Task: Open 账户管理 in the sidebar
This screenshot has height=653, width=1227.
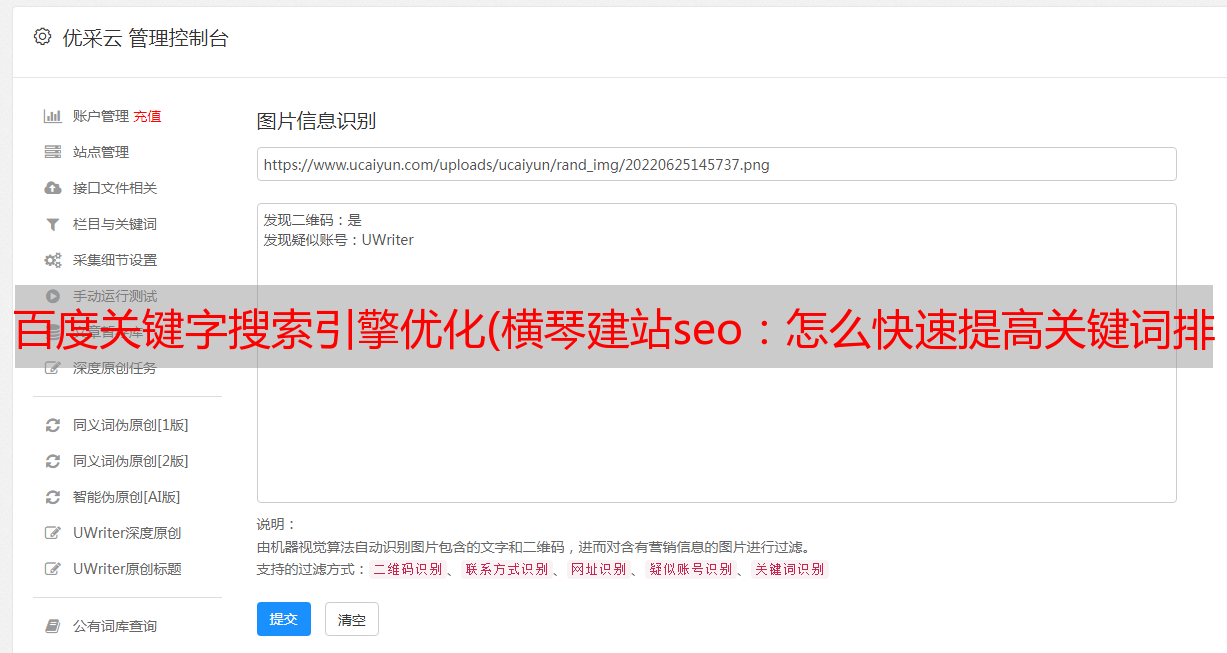Action: (x=100, y=116)
